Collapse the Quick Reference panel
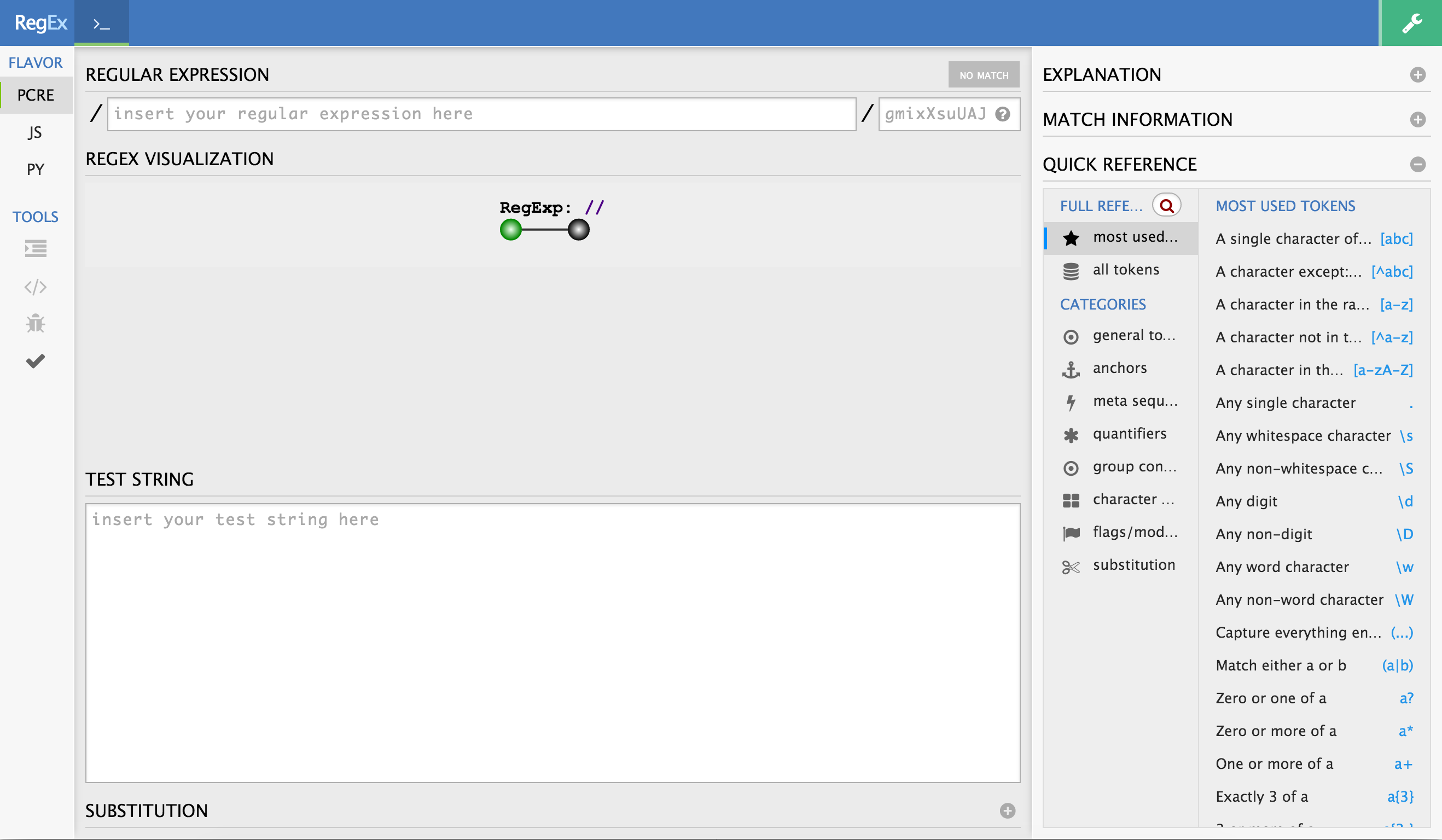Image resolution: width=1442 pixels, height=840 pixels. 1417,165
